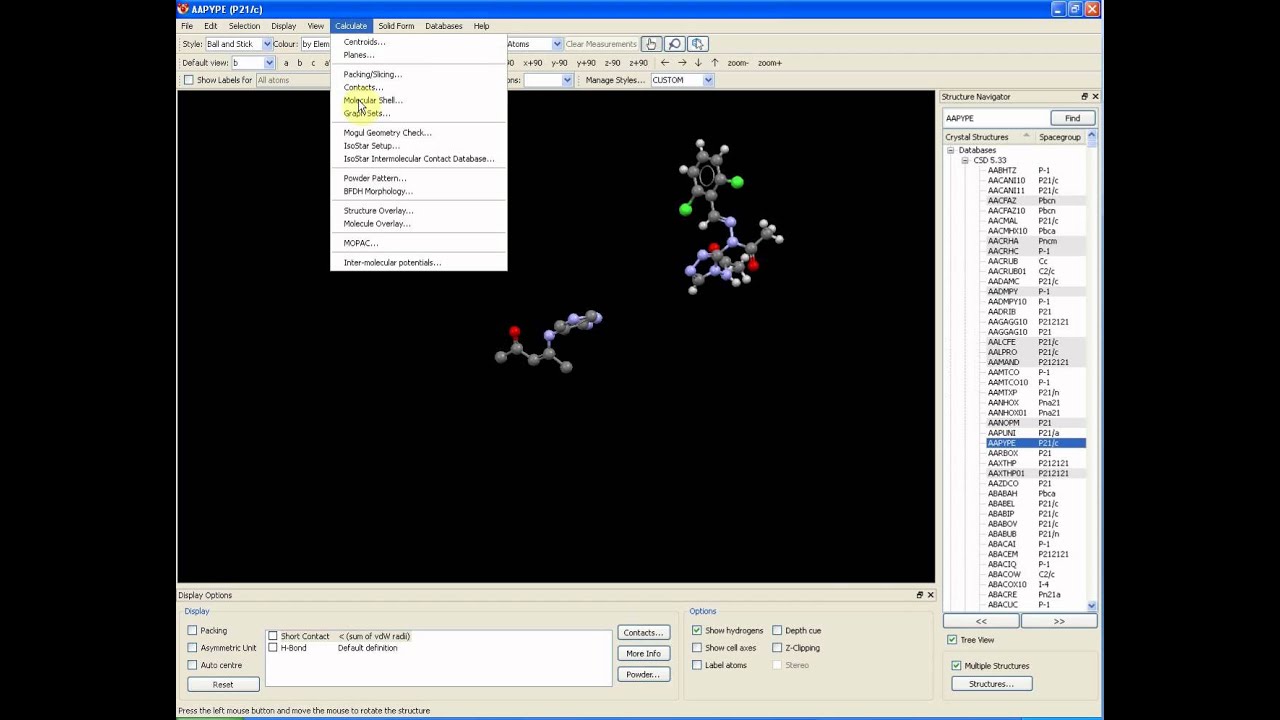Open the CUSTOM style dropdown

pos(707,80)
